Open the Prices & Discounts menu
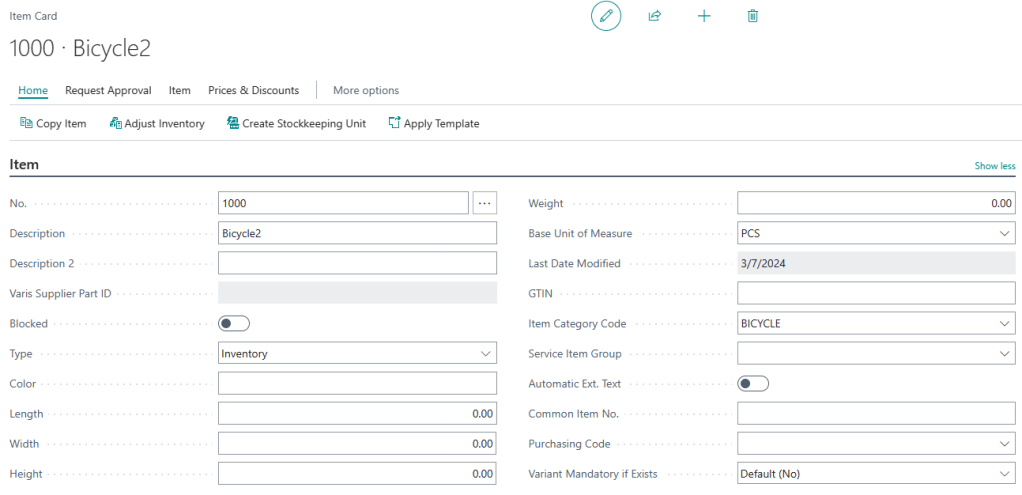1022x495 pixels. (x=253, y=90)
